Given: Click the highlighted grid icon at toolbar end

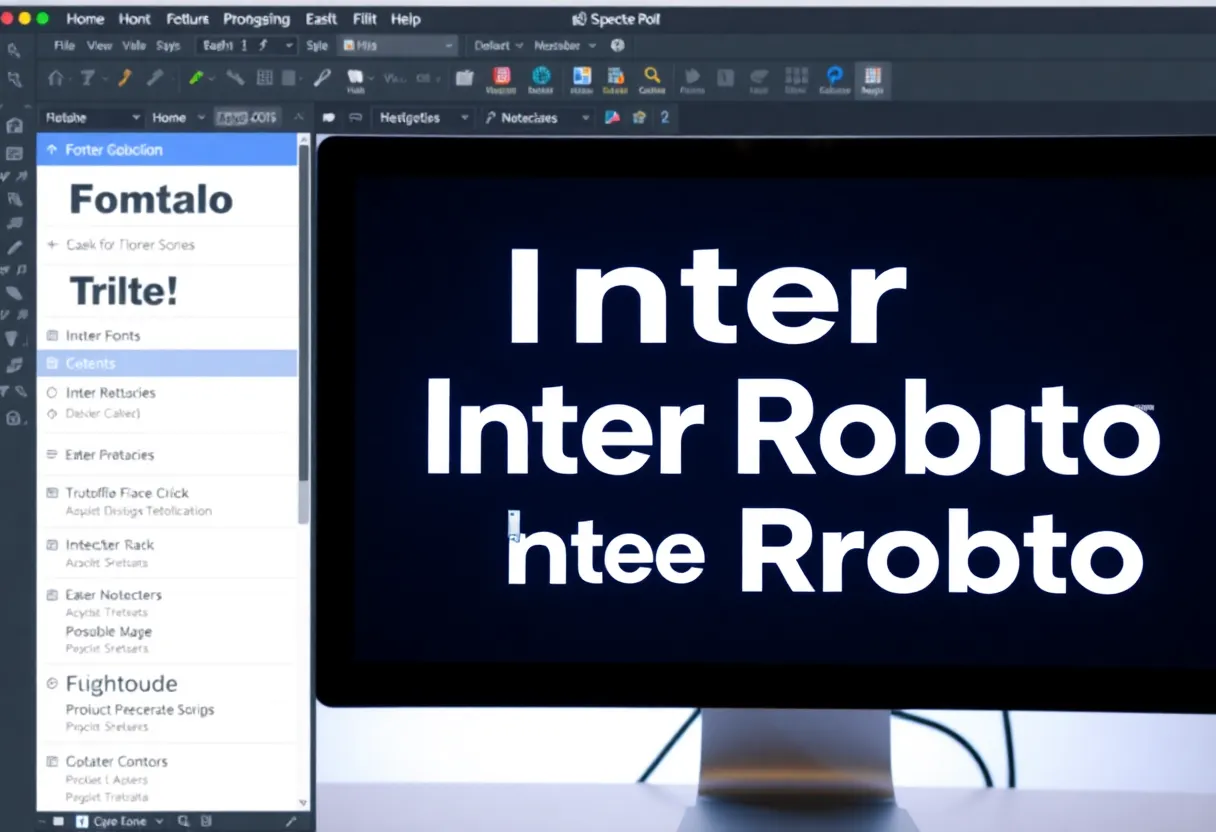Looking at the screenshot, I should tap(873, 76).
